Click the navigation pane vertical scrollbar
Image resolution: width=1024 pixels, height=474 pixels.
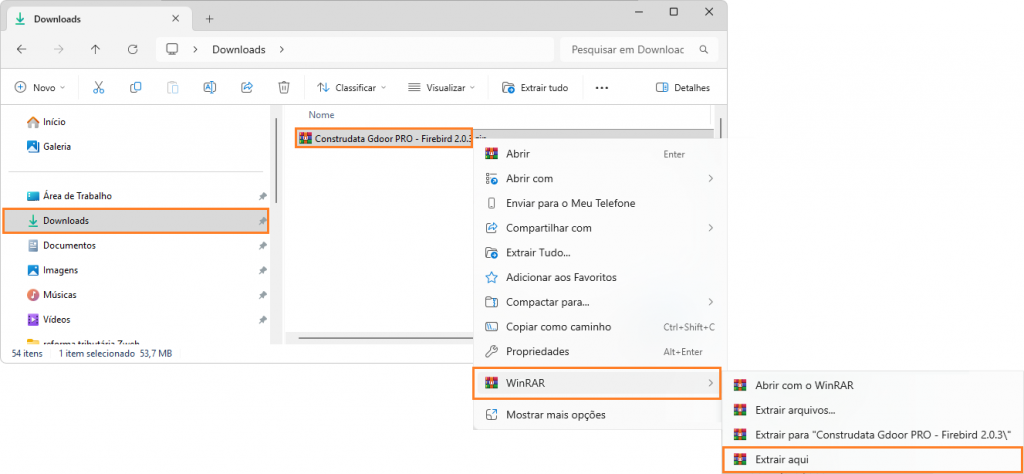[278, 160]
